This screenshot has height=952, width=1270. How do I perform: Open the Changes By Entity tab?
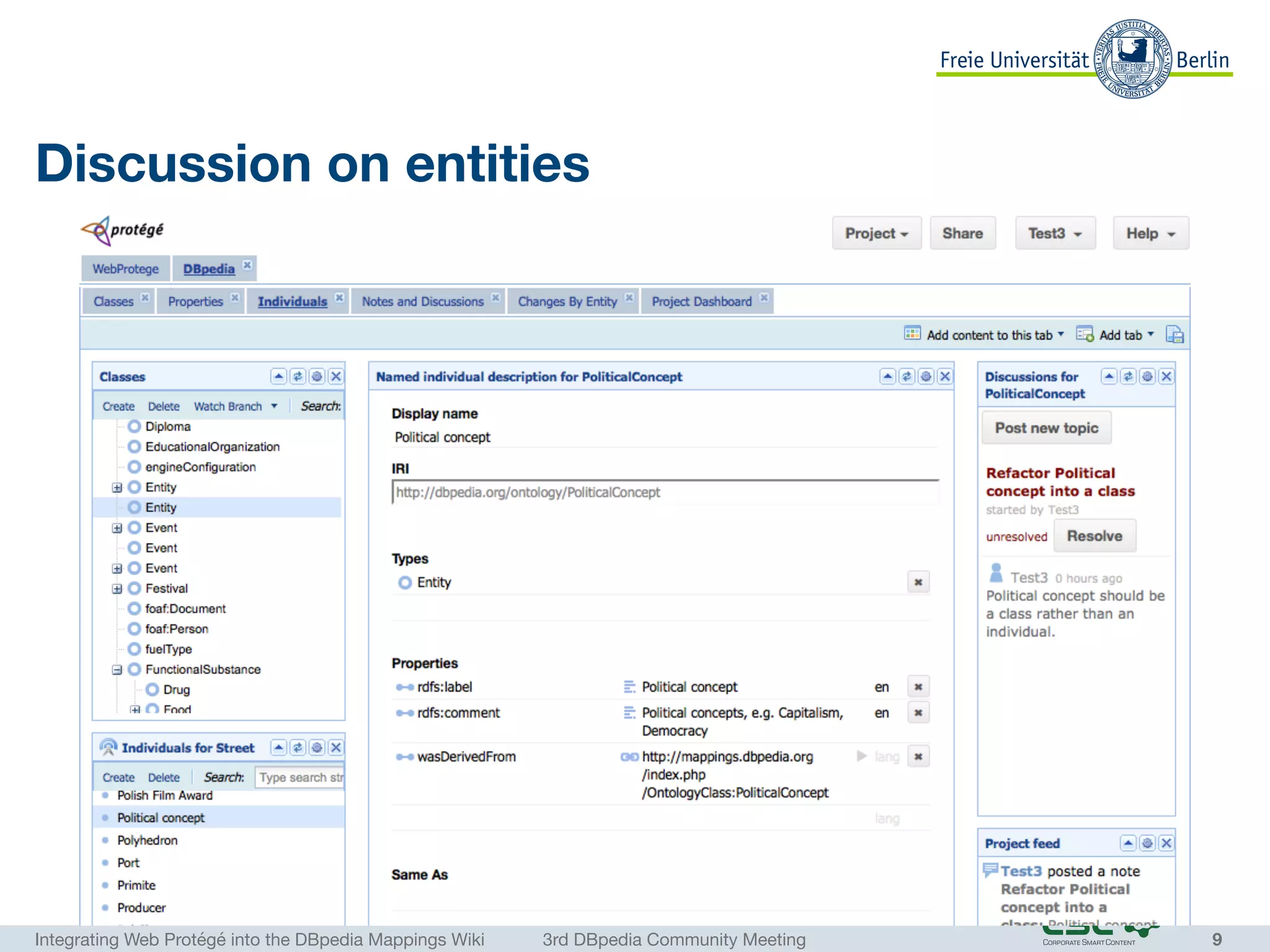tap(567, 302)
